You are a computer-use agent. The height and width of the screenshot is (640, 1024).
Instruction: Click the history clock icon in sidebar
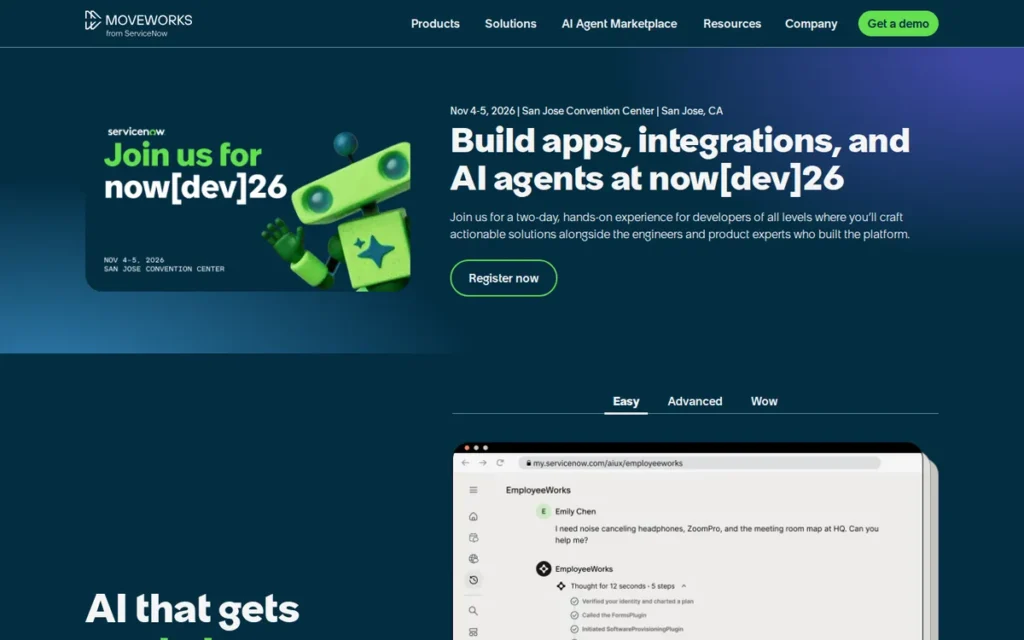(x=473, y=579)
